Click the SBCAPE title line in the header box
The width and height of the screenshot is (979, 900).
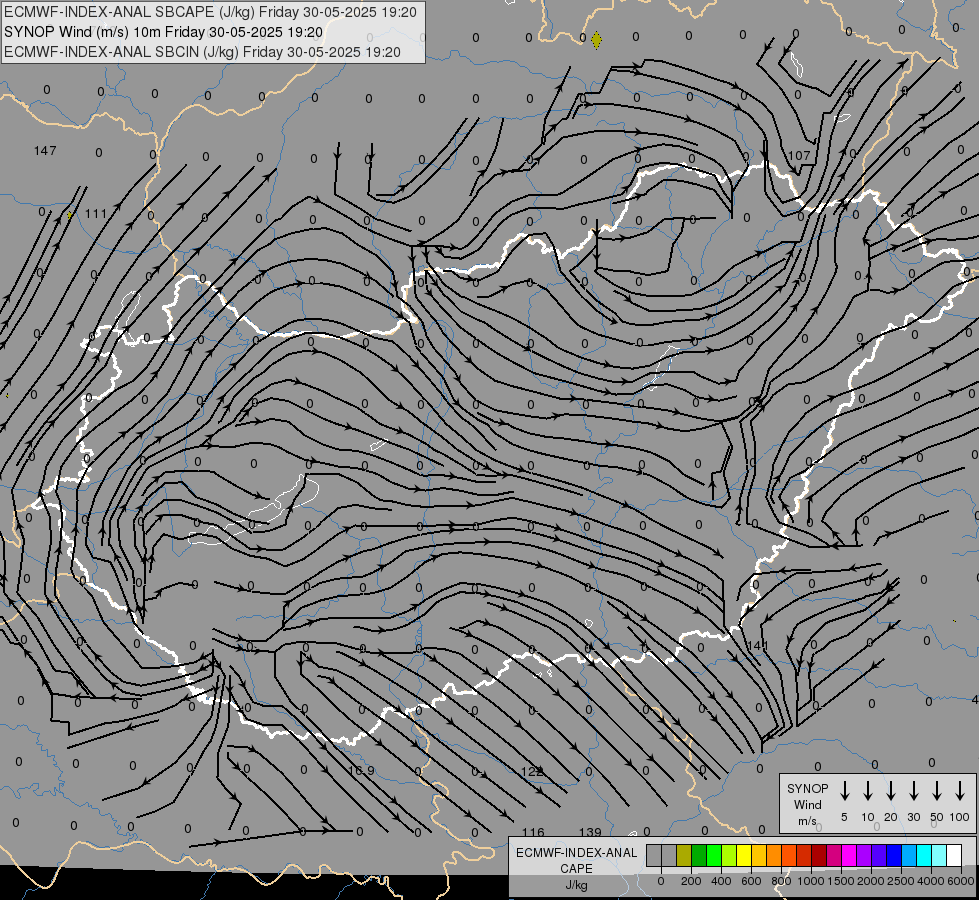pyautogui.click(x=210, y=12)
